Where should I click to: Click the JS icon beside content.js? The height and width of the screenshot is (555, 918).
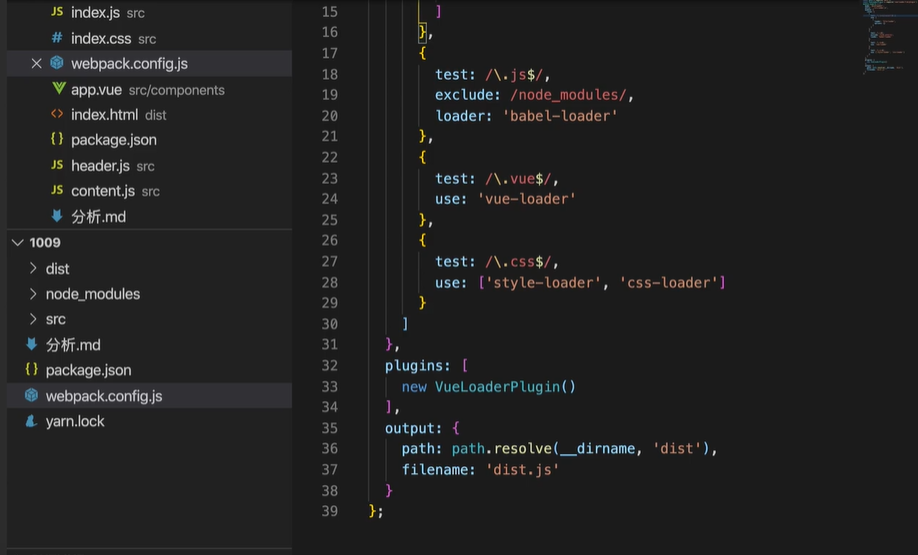point(57,190)
